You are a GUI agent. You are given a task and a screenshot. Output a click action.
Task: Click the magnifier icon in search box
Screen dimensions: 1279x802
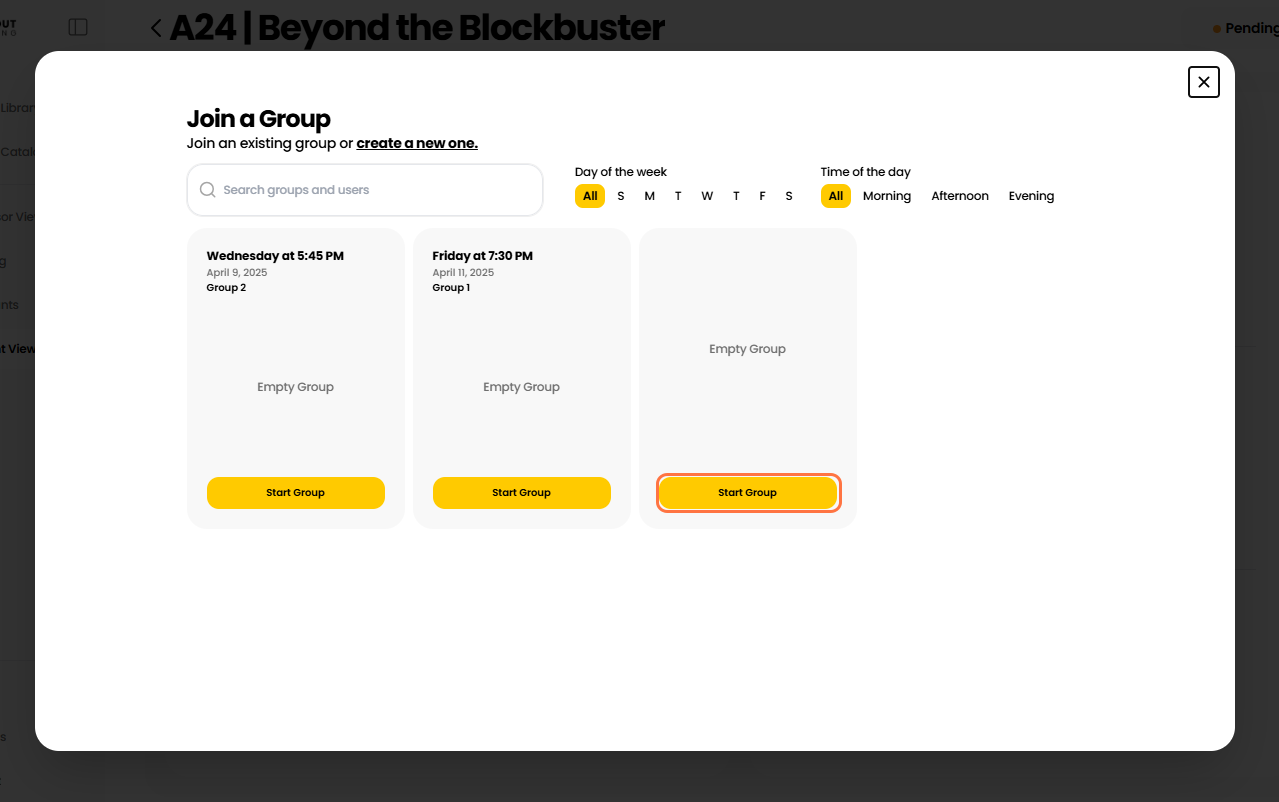click(208, 190)
